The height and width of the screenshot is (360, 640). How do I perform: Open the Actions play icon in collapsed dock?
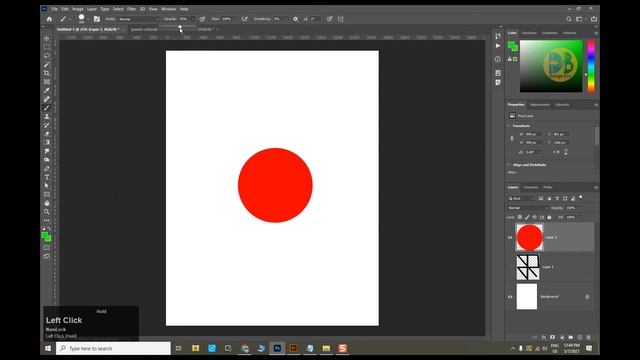click(x=498, y=46)
